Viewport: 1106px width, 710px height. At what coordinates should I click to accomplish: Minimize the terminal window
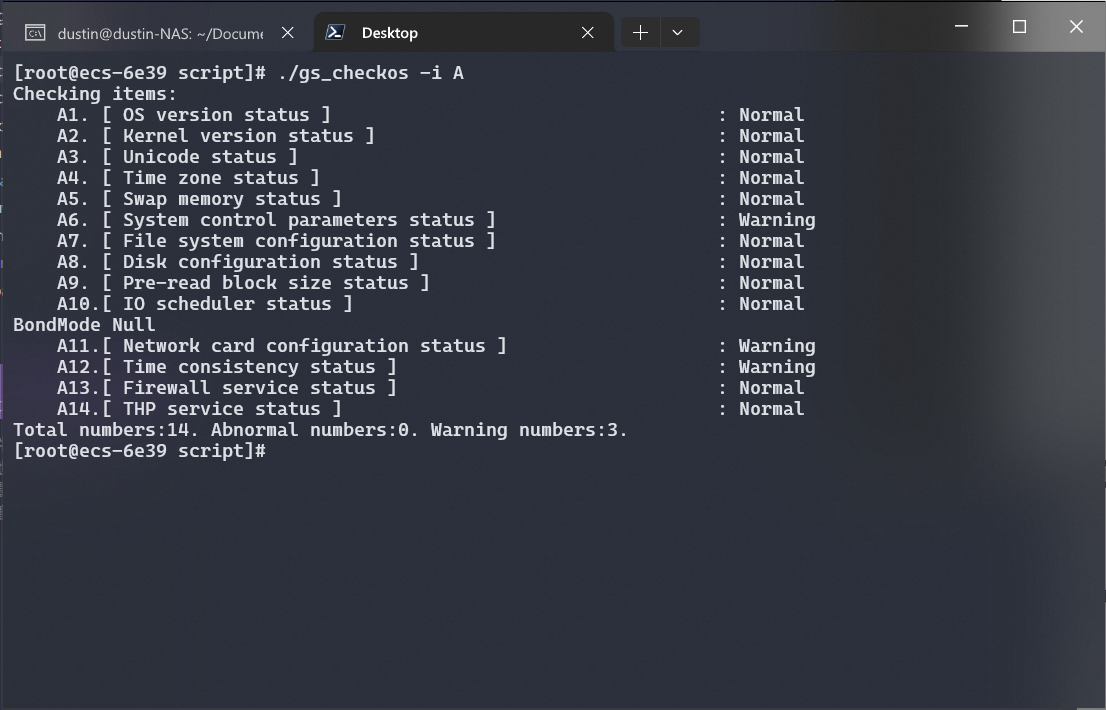[961, 27]
